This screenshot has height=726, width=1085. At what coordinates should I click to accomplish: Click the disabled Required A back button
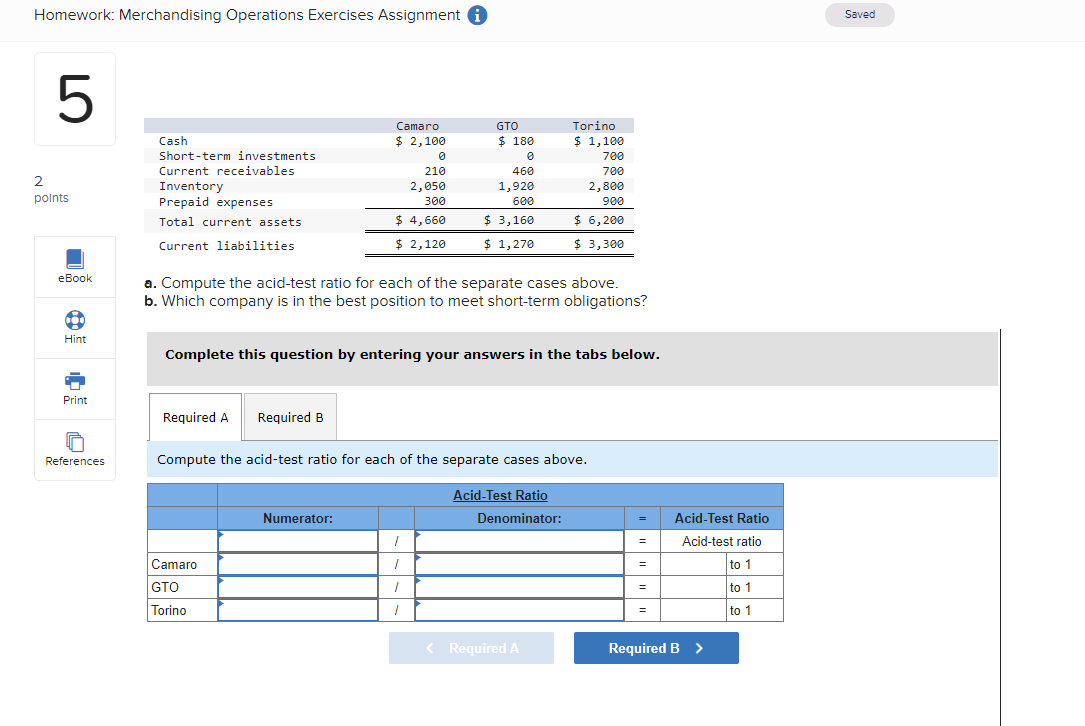pos(471,648)
